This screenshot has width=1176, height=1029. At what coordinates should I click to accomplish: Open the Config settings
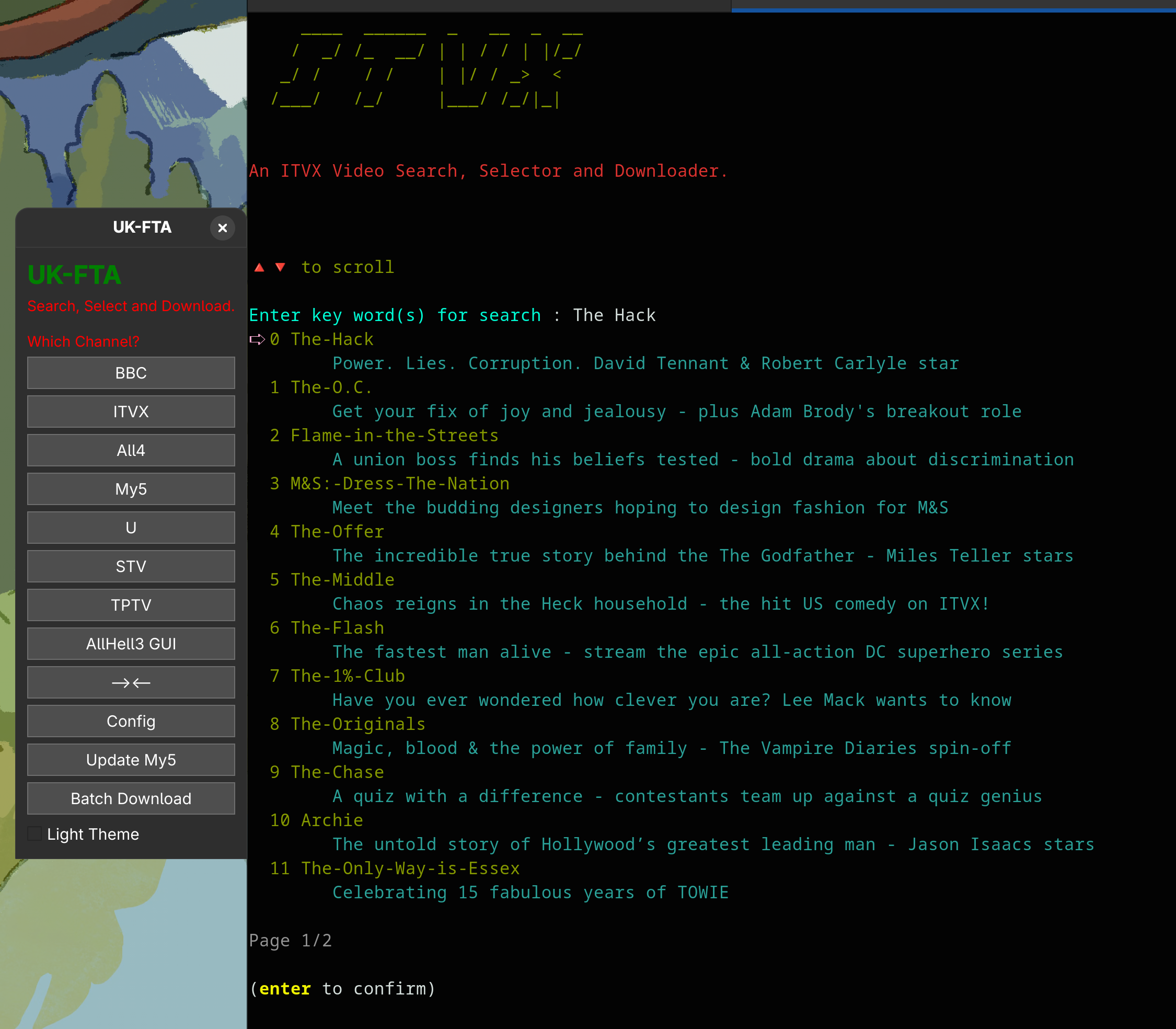pyautogui.click(x=131, y=721)
